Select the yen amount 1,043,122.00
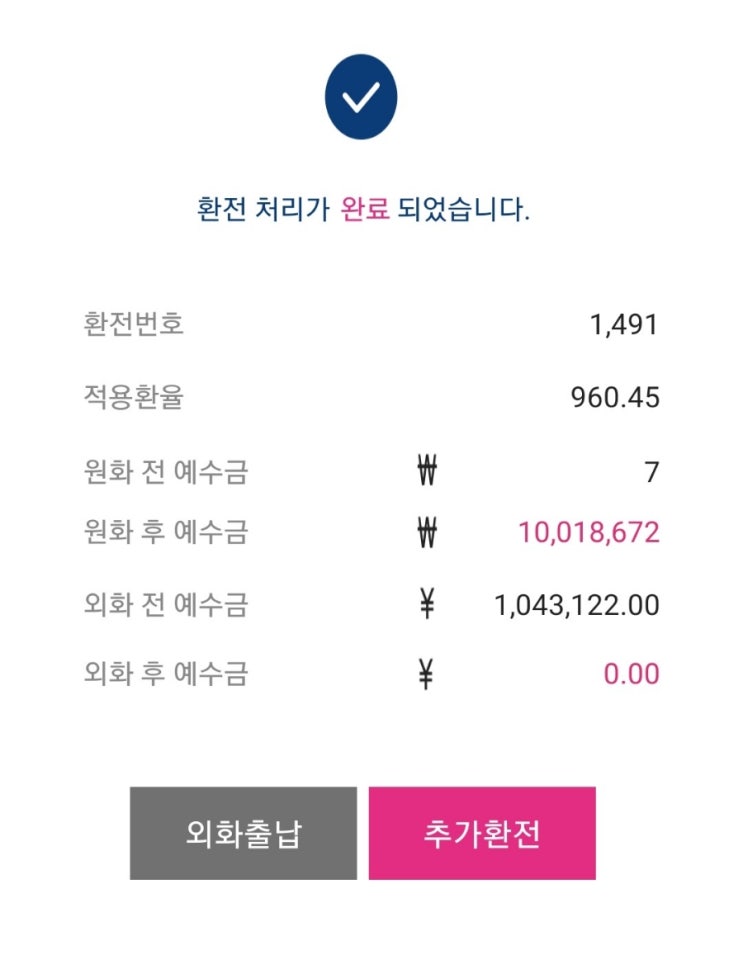This screenshot has height=974, width=743. pos(577,605)
